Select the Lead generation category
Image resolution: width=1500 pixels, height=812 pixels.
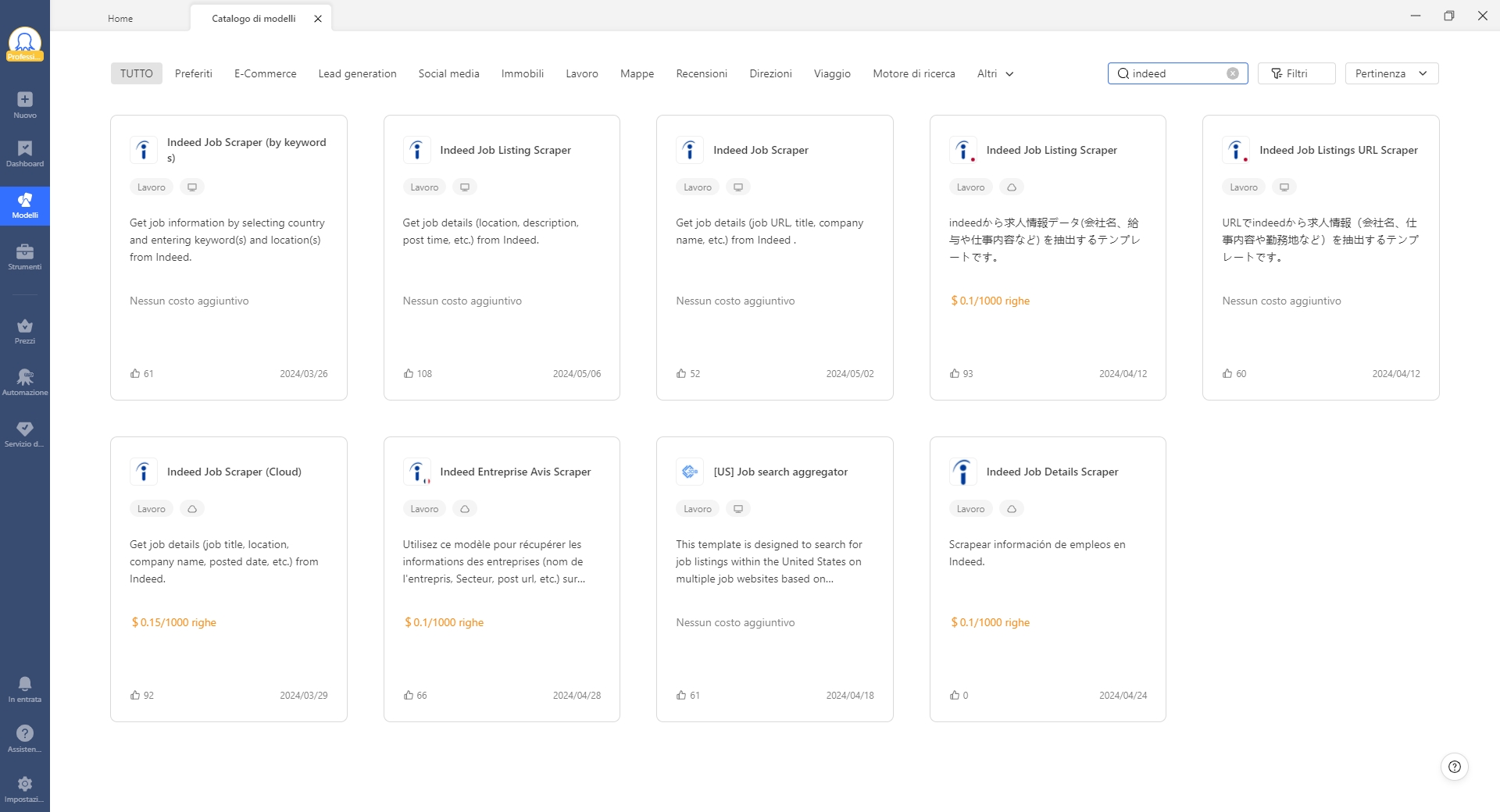coord(357,73)
